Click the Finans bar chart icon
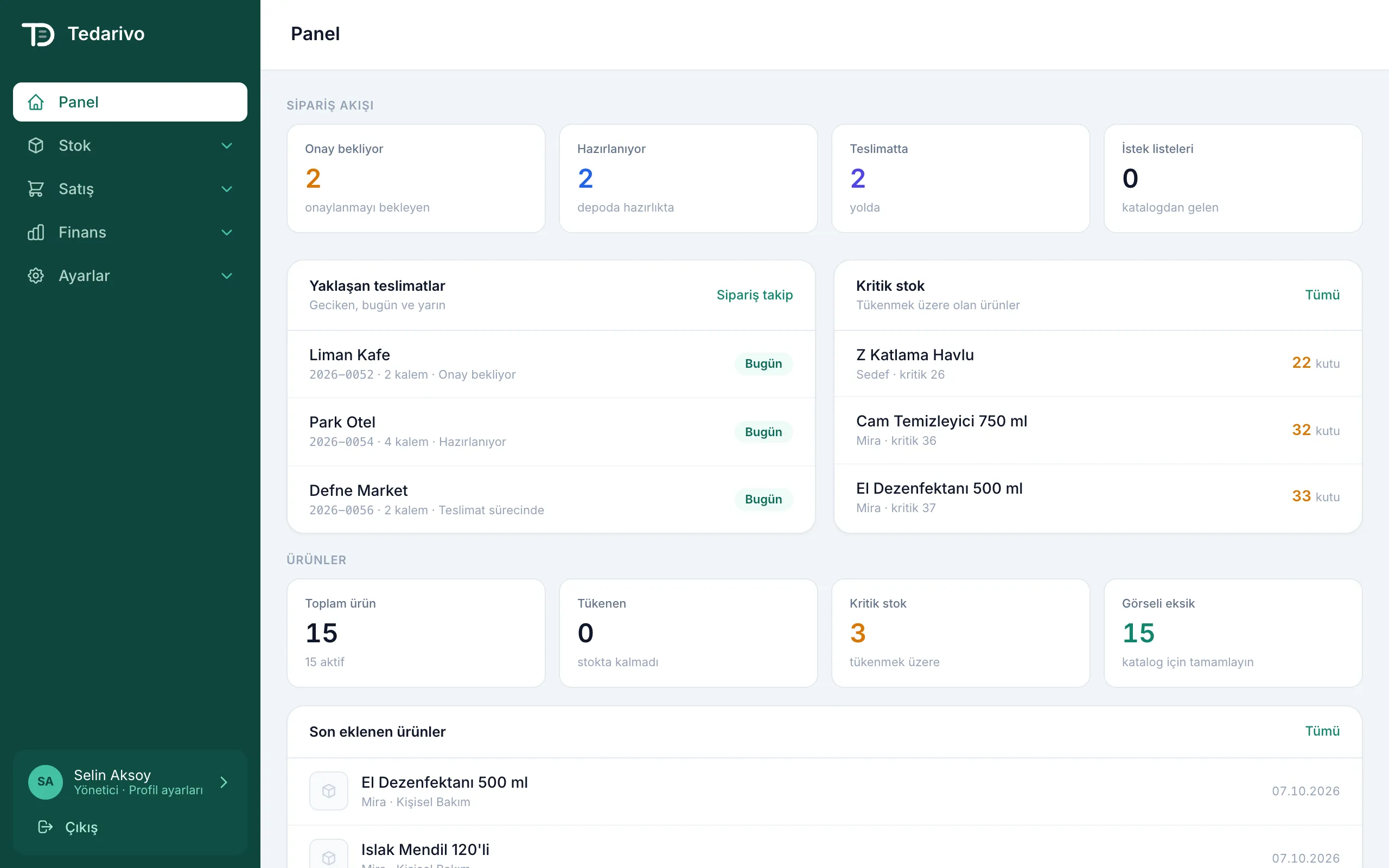1389x868 pixels. (x=36, y=232)
